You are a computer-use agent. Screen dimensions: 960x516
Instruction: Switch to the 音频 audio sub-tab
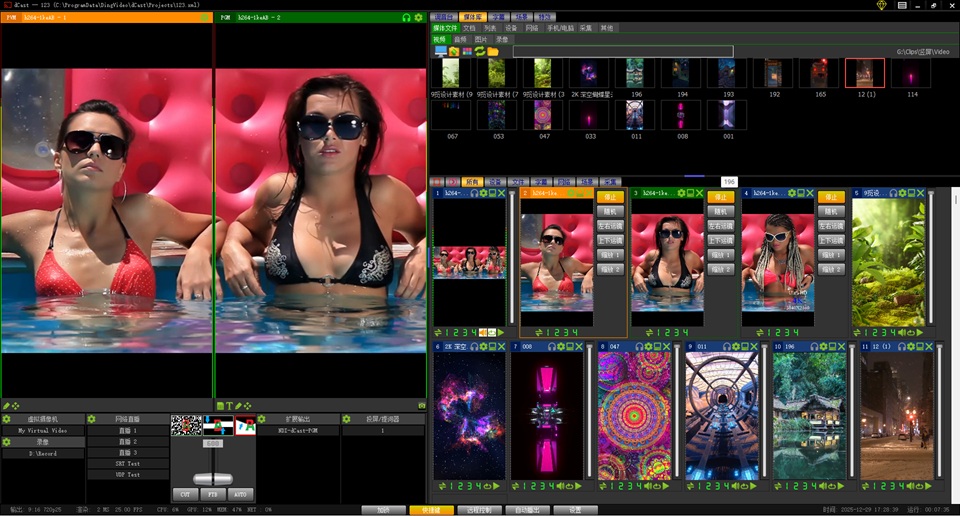461,39
